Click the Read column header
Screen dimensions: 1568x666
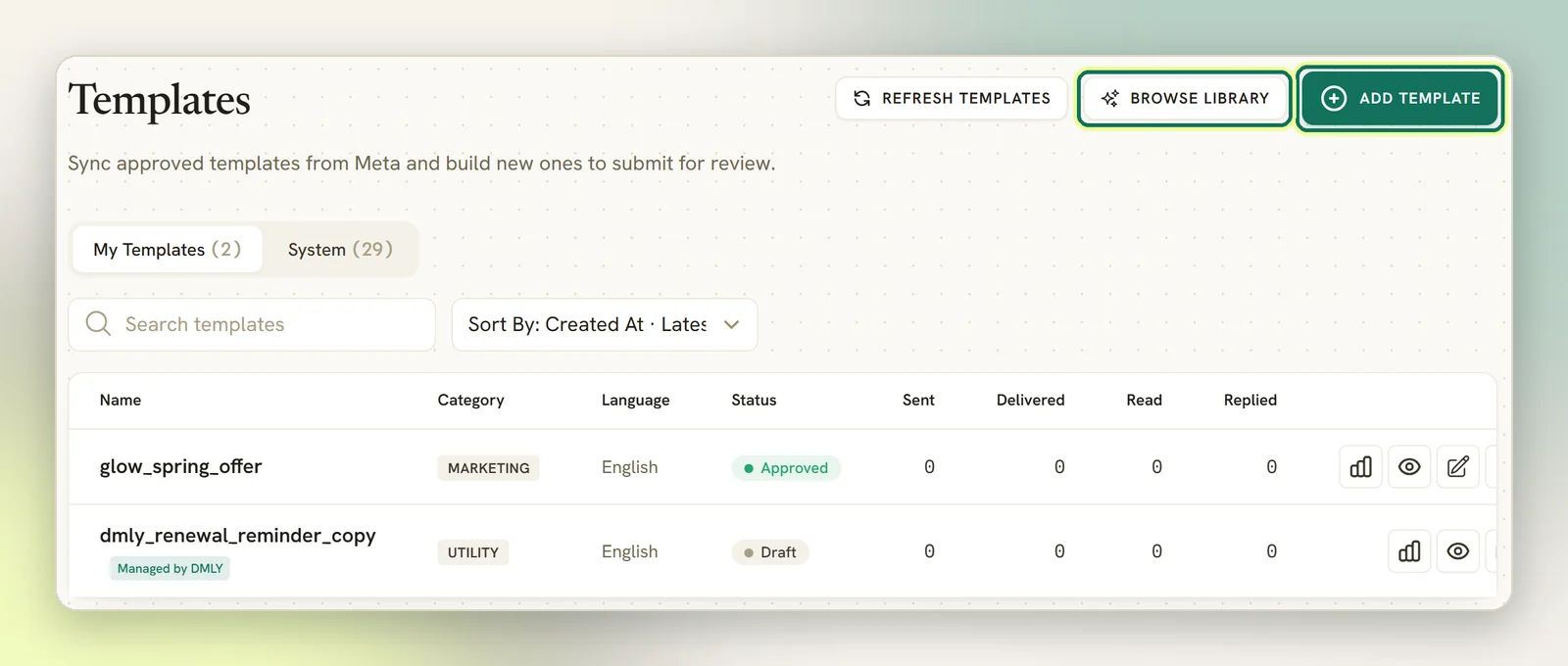pyautogui.click(x=1144, y=400)
